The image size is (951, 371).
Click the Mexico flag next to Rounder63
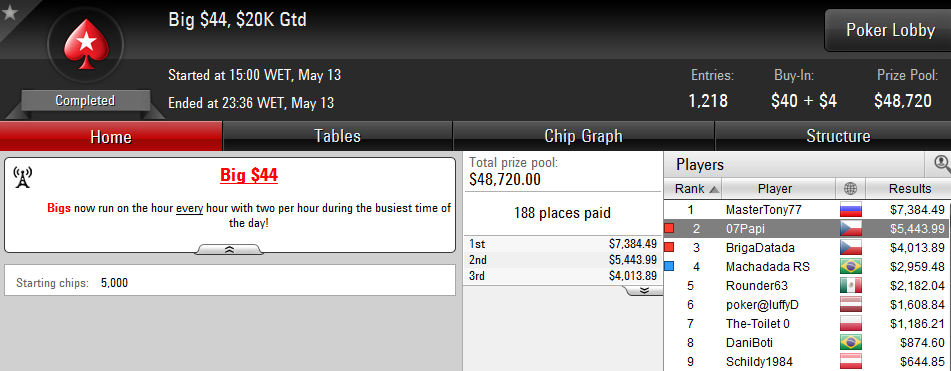point(850,286)
